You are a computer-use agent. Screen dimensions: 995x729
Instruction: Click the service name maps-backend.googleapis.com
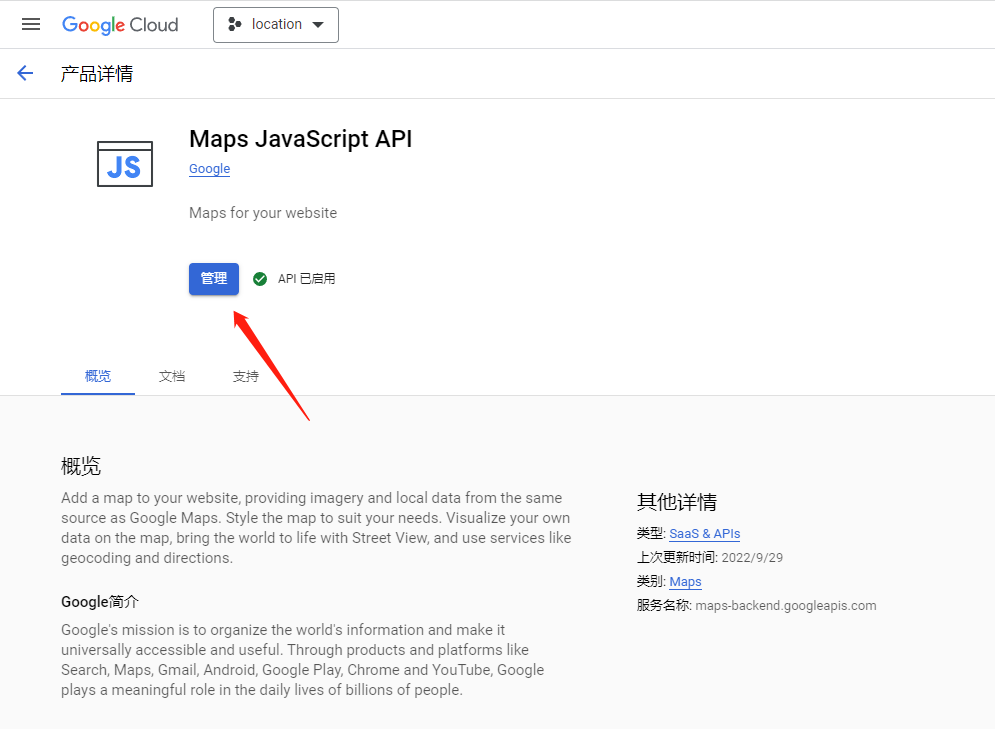coord(786,605)
